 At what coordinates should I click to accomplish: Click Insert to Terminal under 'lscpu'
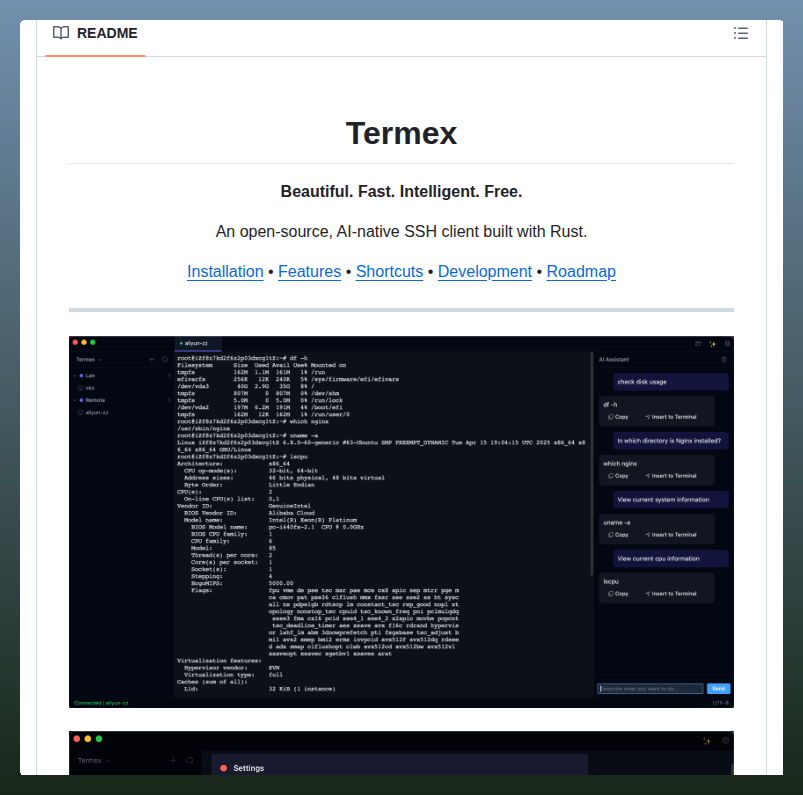(671, 594)
